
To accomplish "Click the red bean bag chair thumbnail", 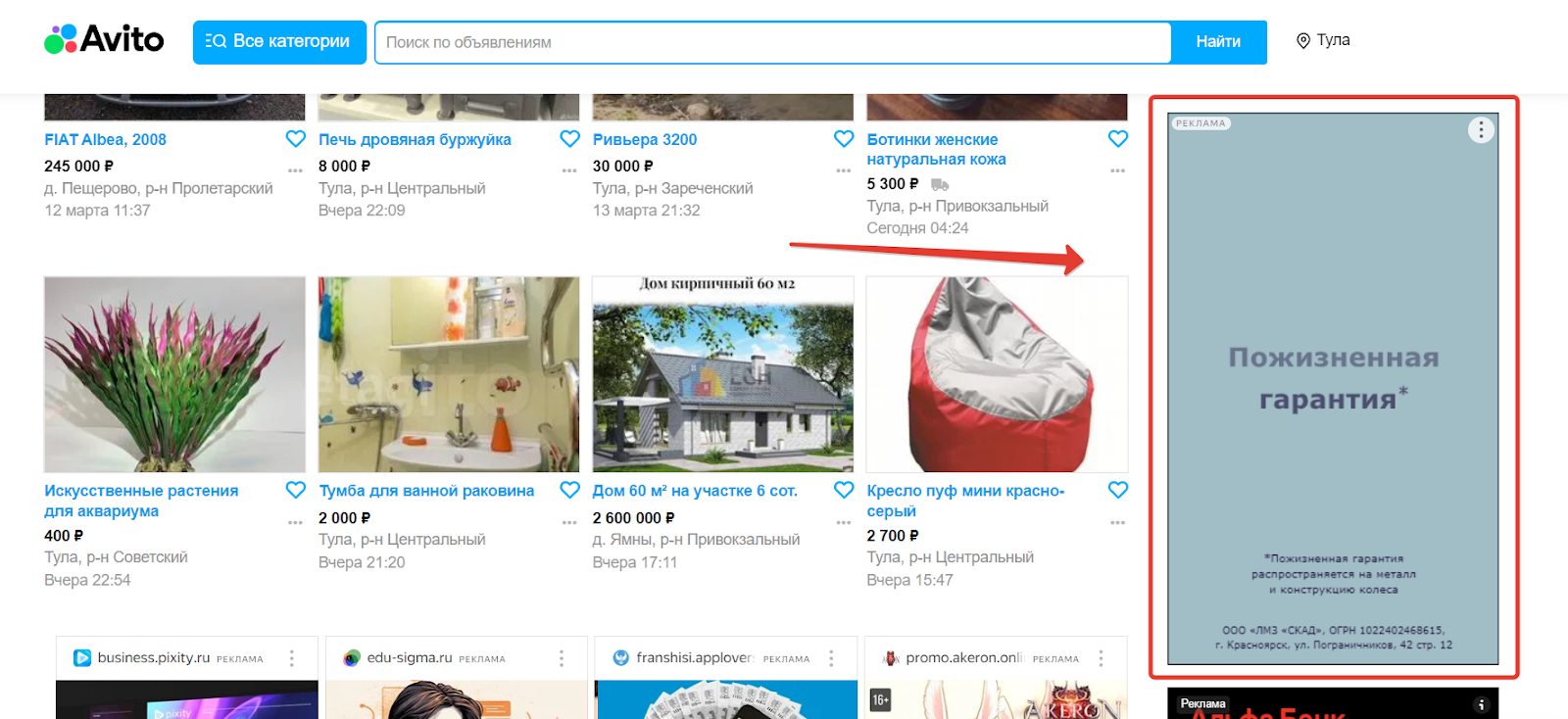I will point(997,374).
